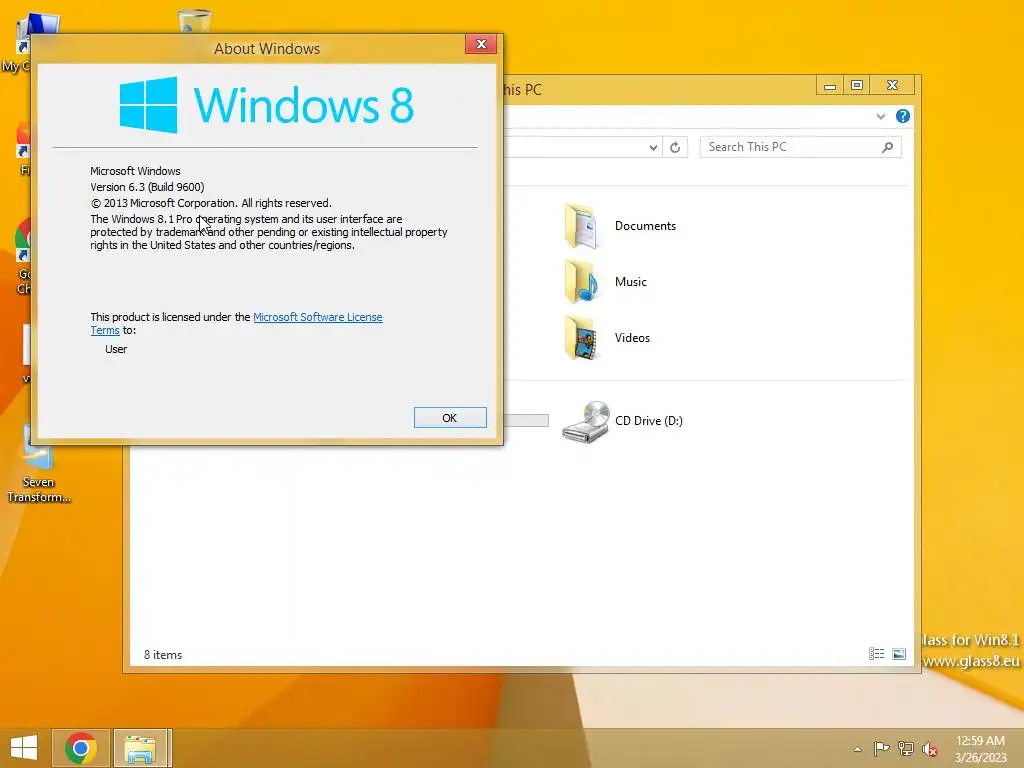Click the search magnifier icon in This PC
Viewport: 1024px width, 768px height.
(x=888, y=147)
